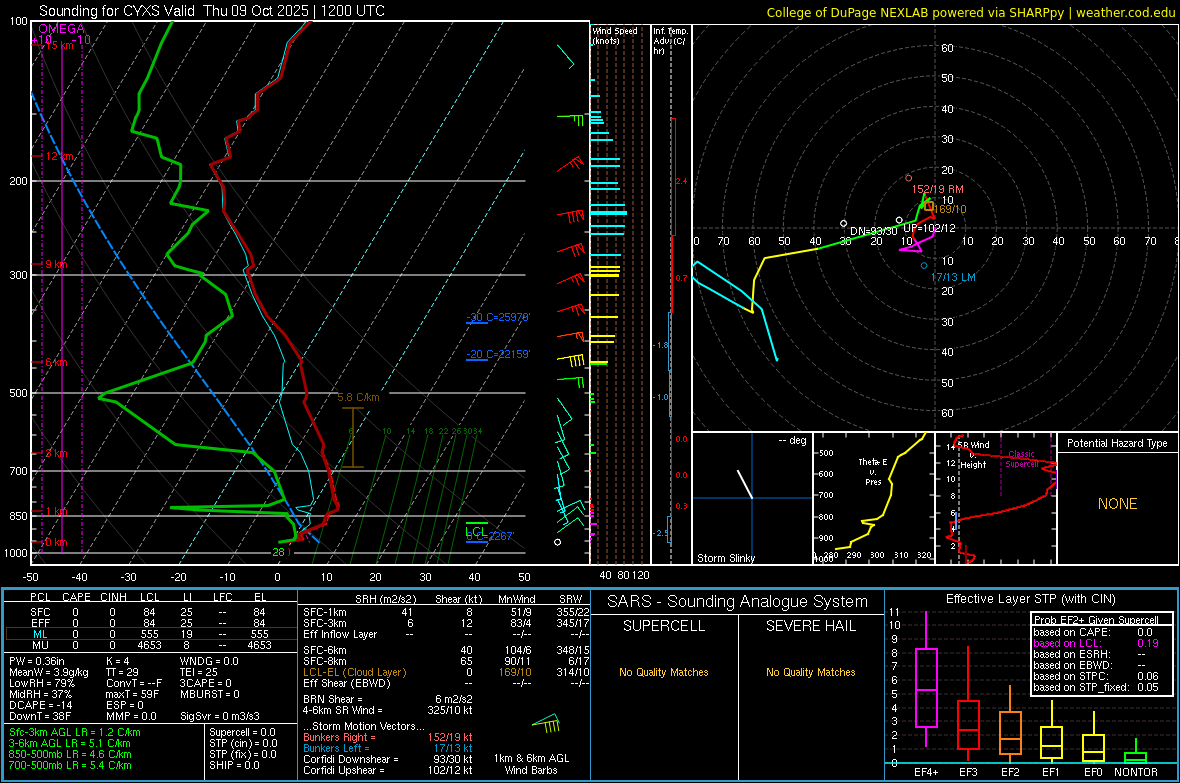Select the highlighted ML parcel row
1180x783 pixels.
pos(150,634)
